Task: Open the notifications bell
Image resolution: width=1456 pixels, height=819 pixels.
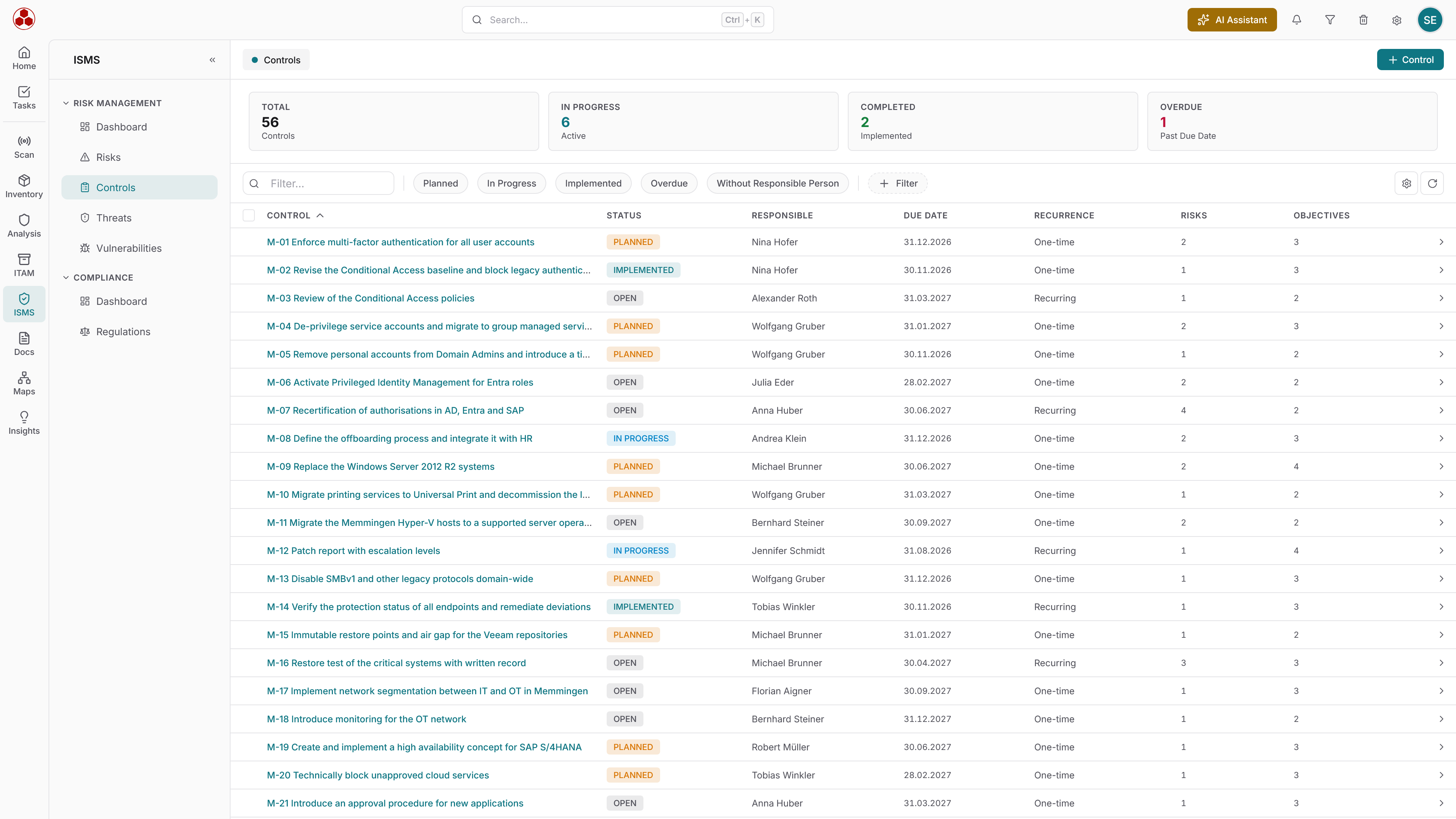Action: pyautogui.click(x=1297, y=20)
